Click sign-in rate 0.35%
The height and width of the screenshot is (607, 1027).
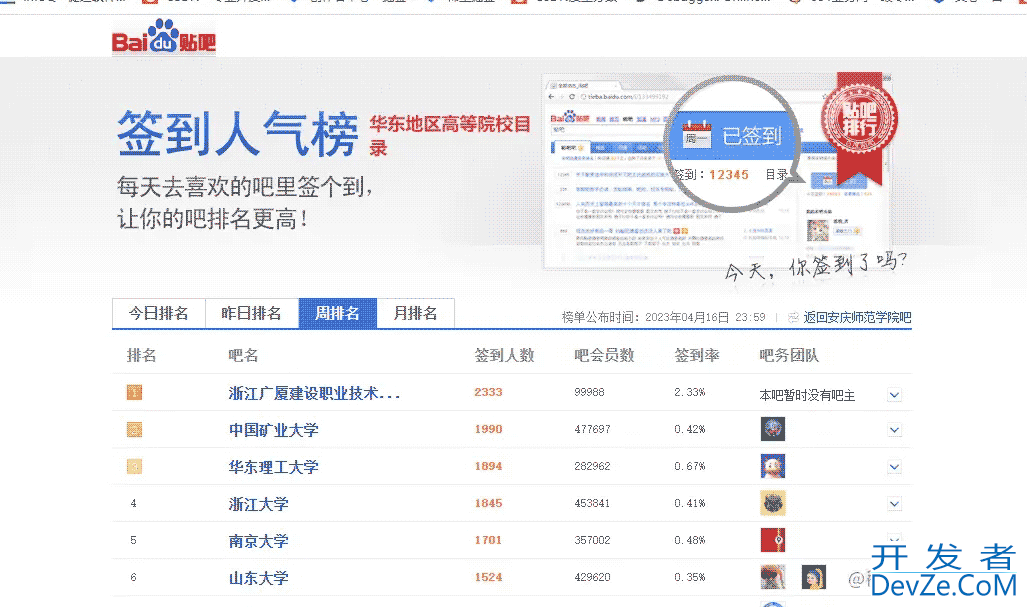(690, 577)
